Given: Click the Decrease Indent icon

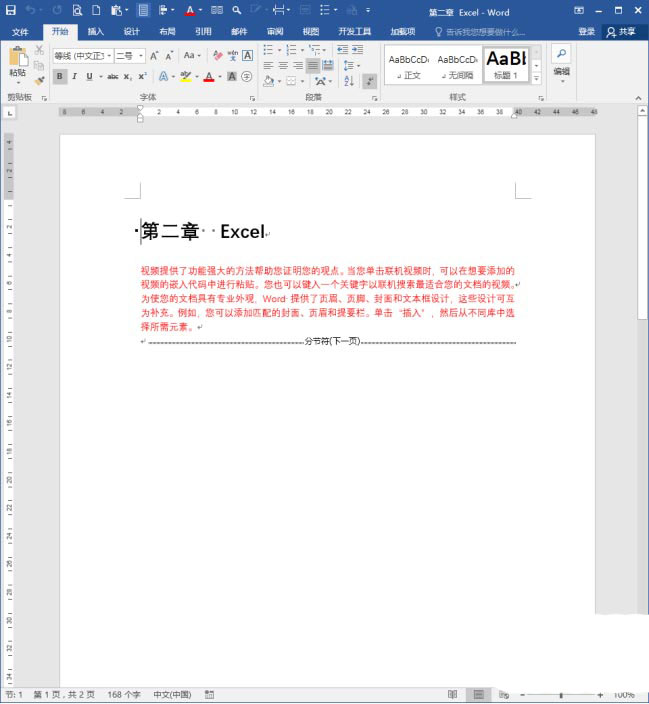Looking at the screenshot, I should pos(343,49).
